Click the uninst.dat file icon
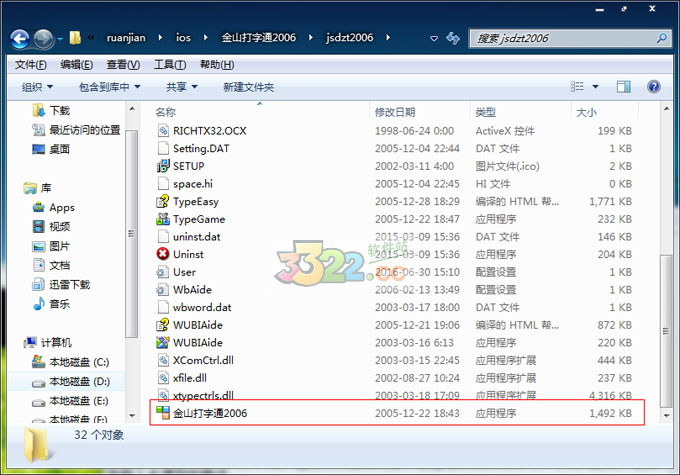 (x=163, y=236)
